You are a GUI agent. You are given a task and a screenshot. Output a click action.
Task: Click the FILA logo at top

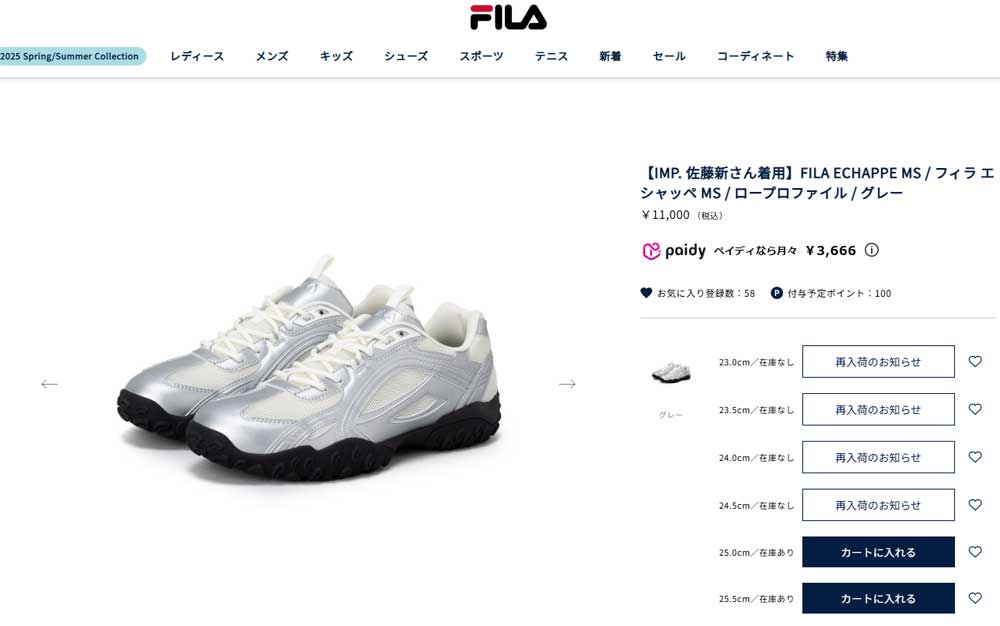pyautogui.click(x=508, y=17)
